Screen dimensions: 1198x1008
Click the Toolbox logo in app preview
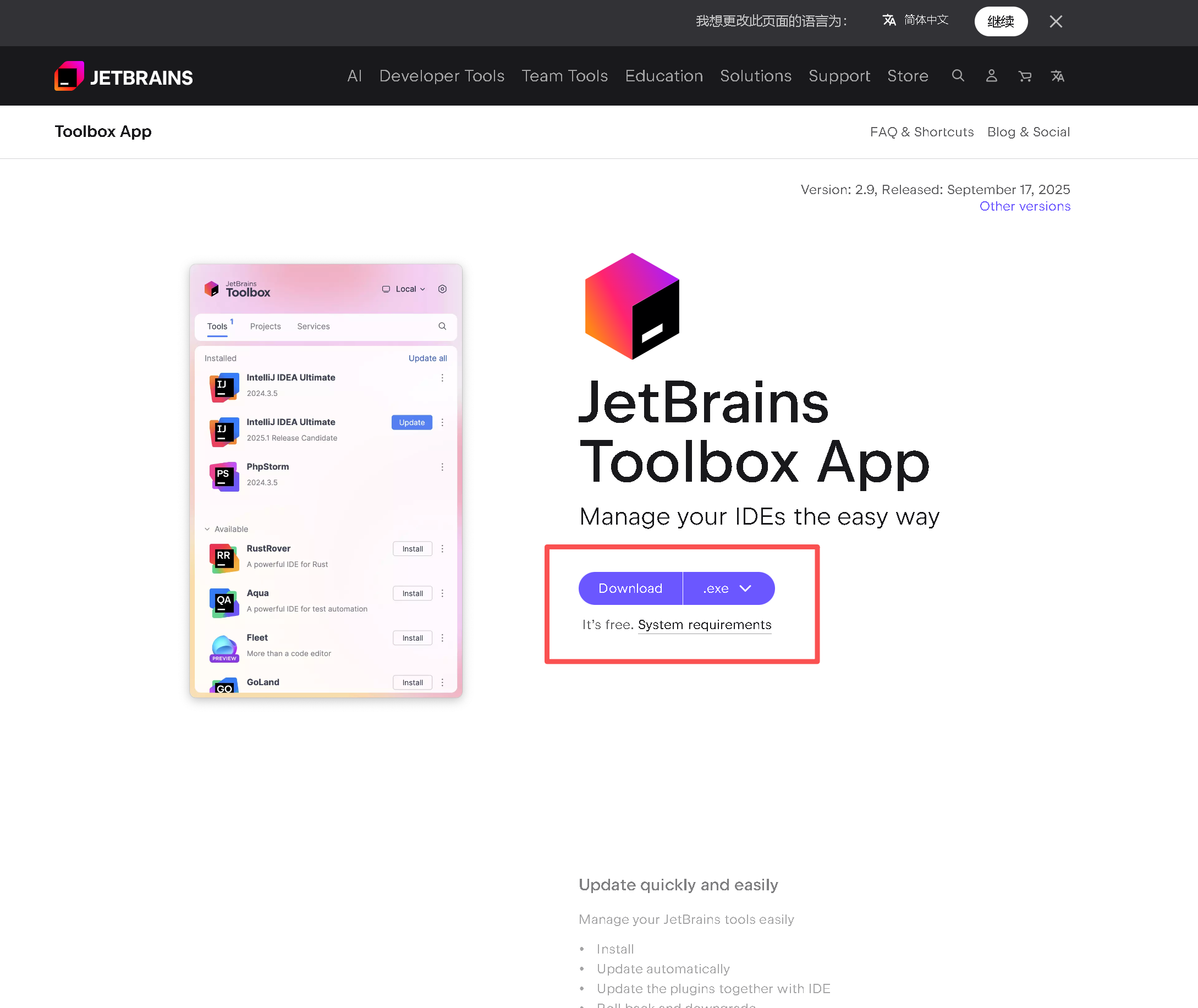[x=237, y=289]
